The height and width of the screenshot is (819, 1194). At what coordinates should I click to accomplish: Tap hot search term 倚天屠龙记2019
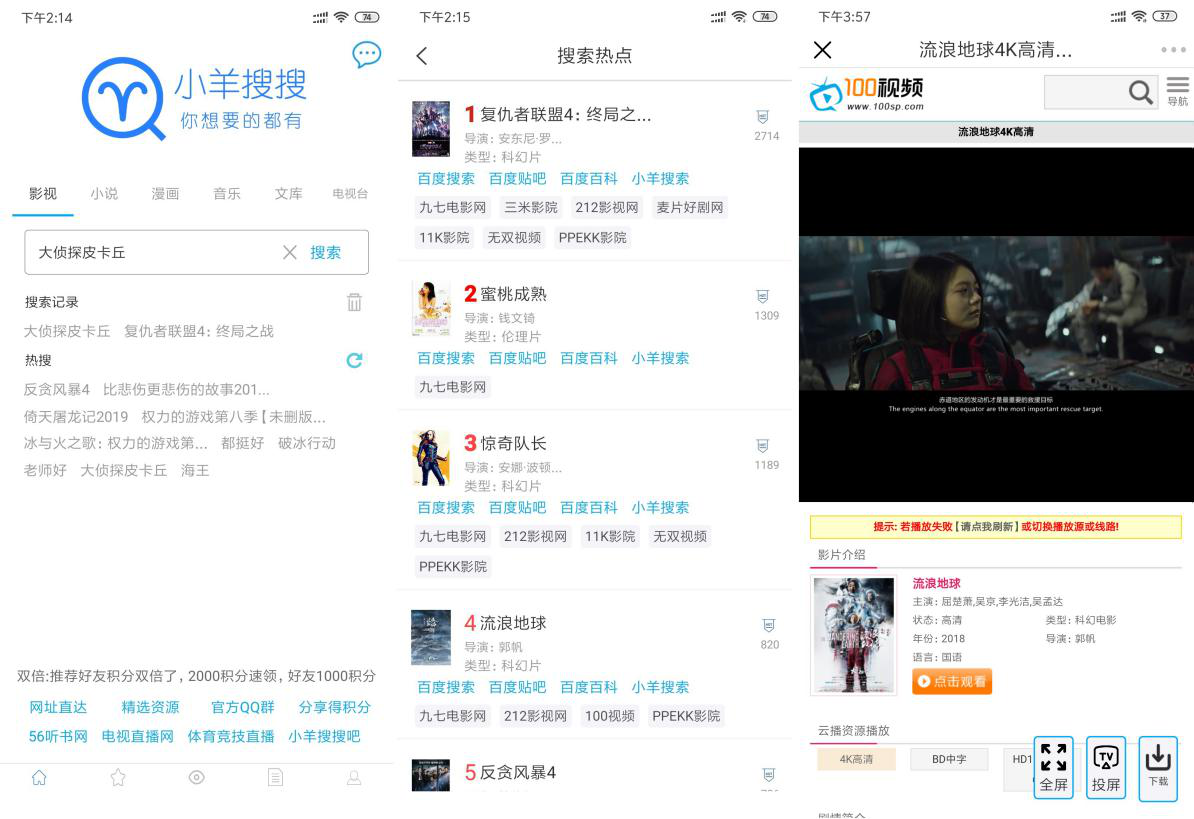(x=76, y=417)
